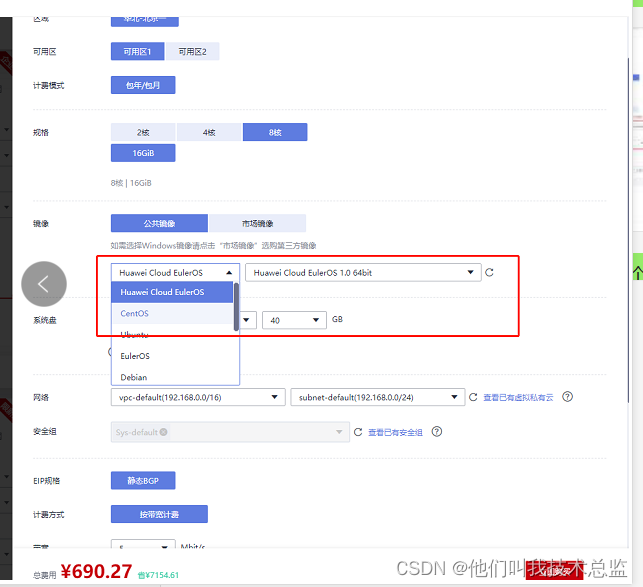Image resolution: width=643 pixels, height=587 pixels.
Task: Open the vpc-default network dropdown
Action: [x=198, y=397]
